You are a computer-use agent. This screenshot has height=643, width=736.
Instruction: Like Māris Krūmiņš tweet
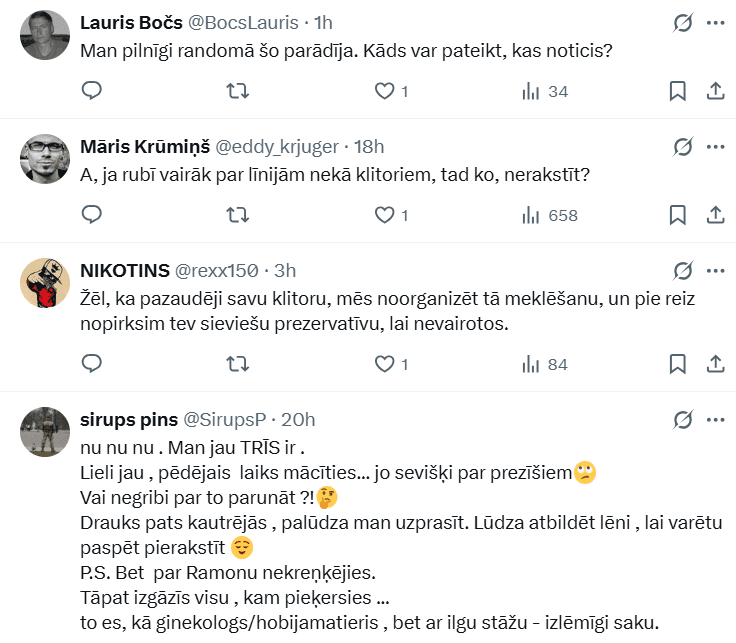385,215
